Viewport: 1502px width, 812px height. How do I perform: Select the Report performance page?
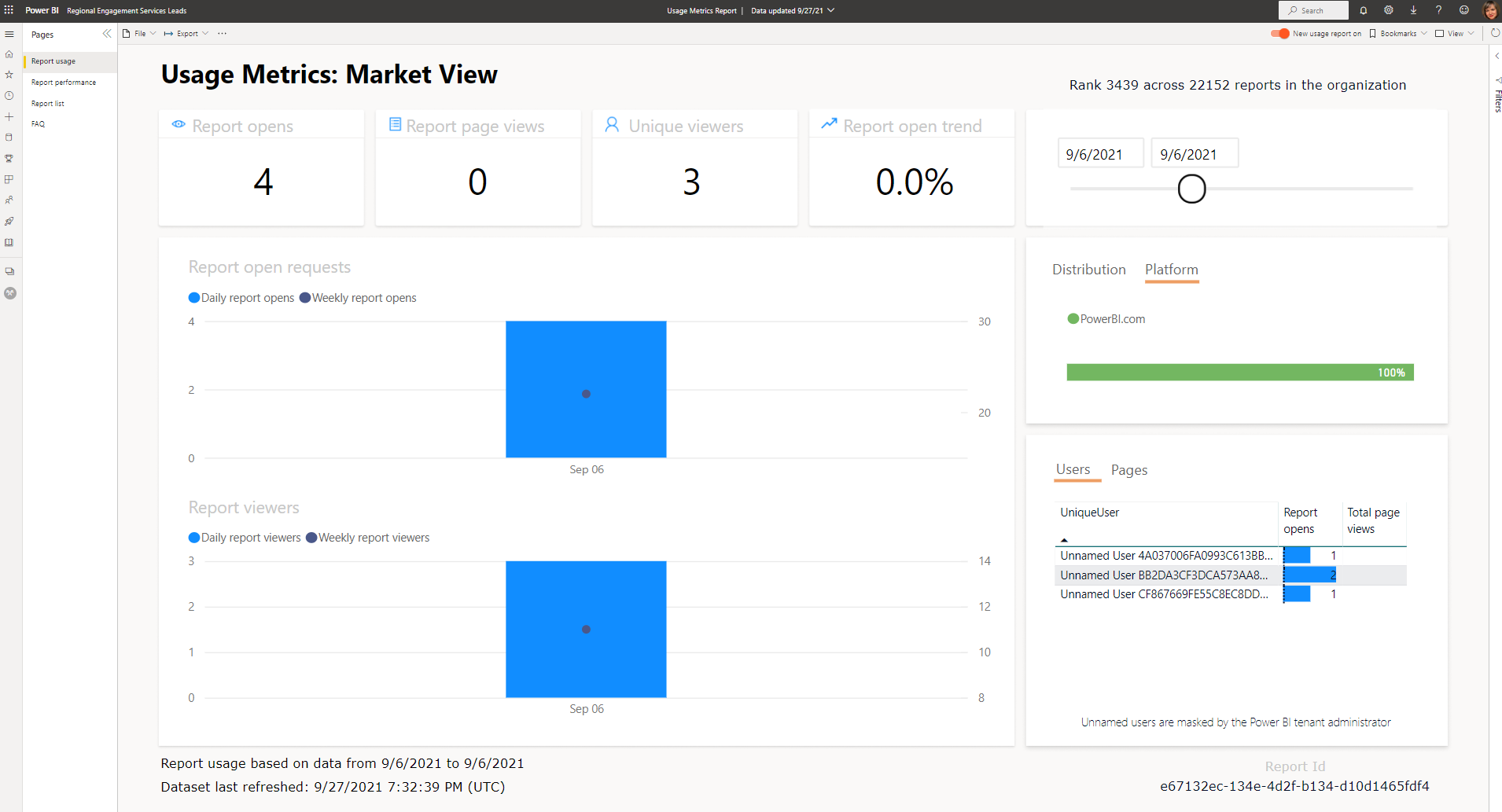click(x=64, y=83)
